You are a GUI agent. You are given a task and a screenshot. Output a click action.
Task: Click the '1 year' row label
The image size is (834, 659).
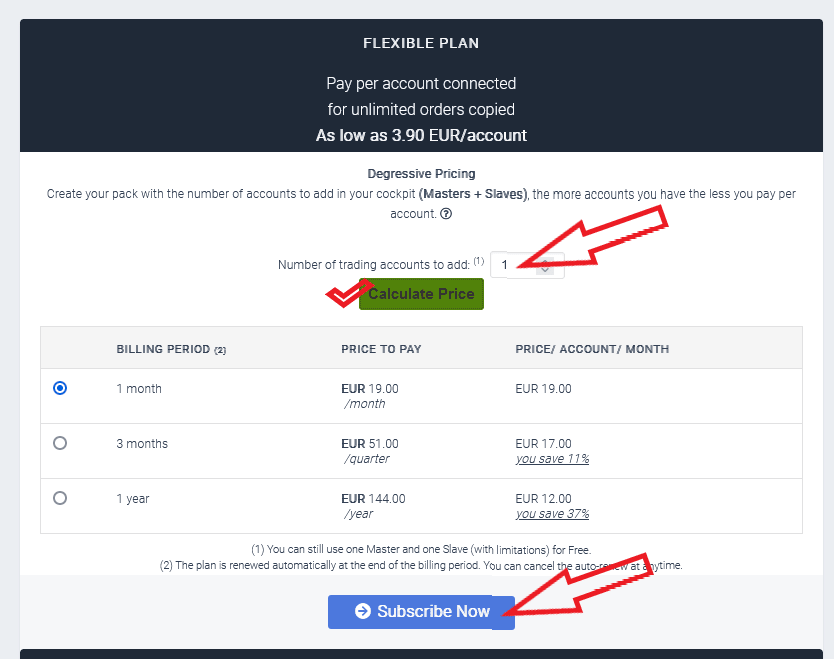pyautogui.click(x=133, y=499)
